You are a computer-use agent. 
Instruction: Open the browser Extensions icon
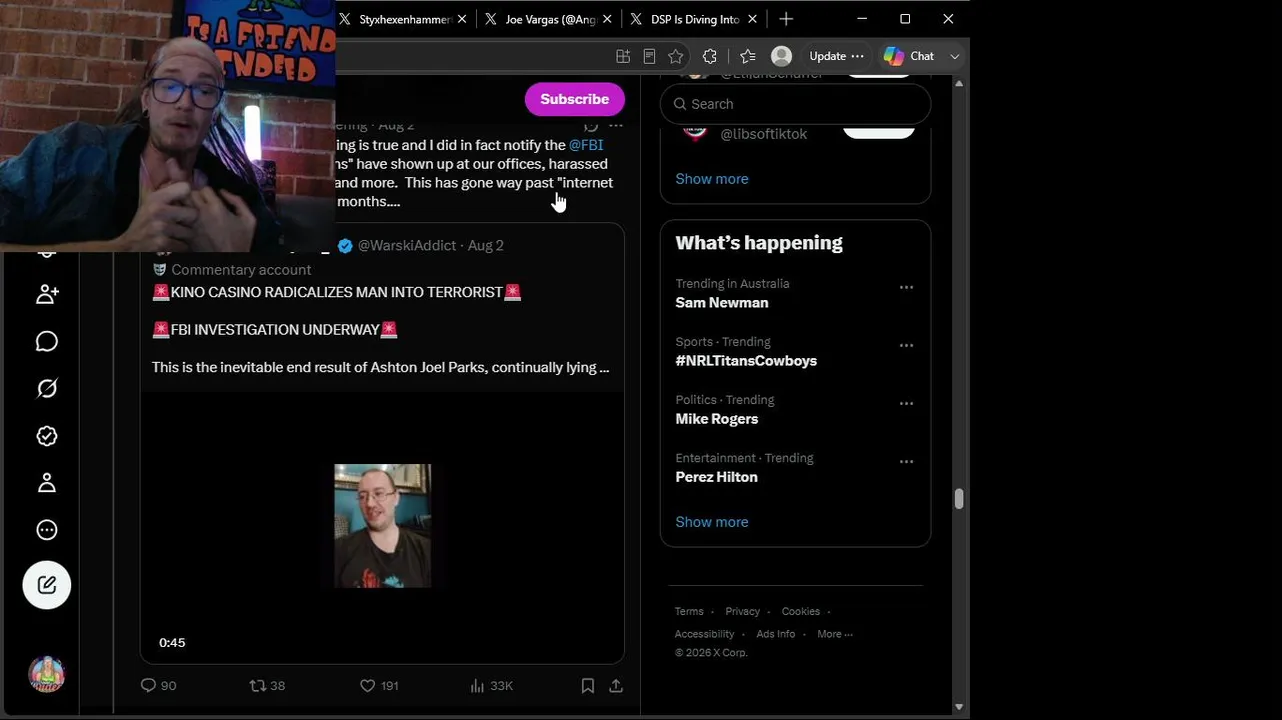click(710, 56)
